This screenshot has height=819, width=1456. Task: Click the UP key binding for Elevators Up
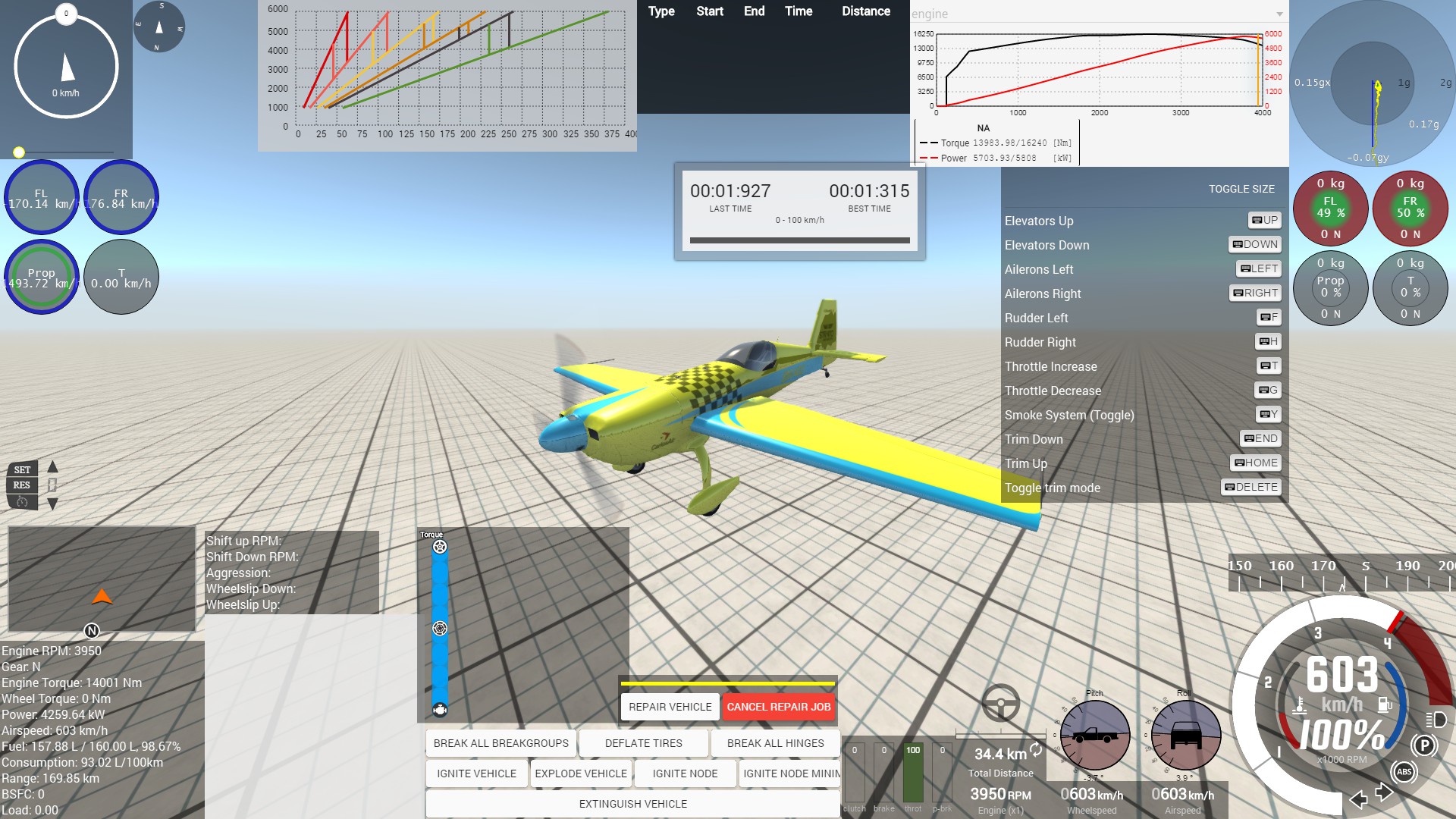1264,220
